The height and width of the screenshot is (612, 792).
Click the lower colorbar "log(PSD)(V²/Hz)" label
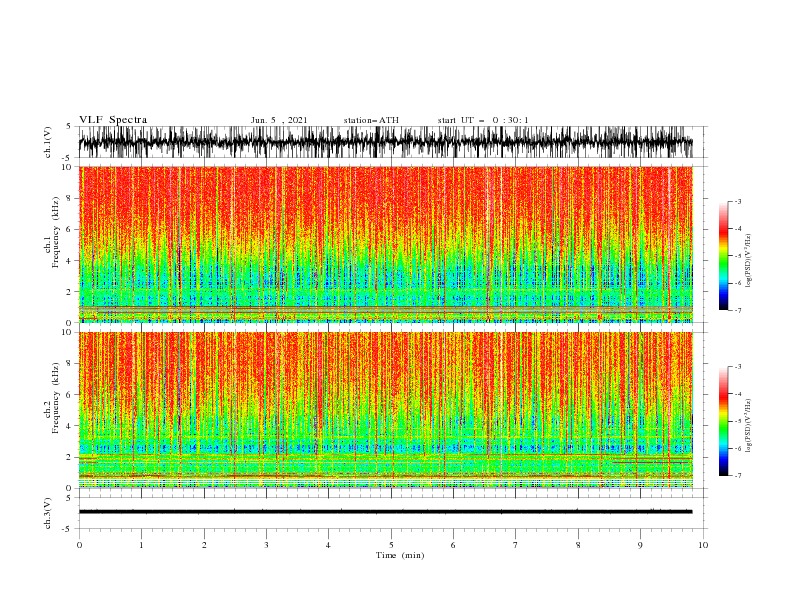pyautogui.click(x=748, y=425)
